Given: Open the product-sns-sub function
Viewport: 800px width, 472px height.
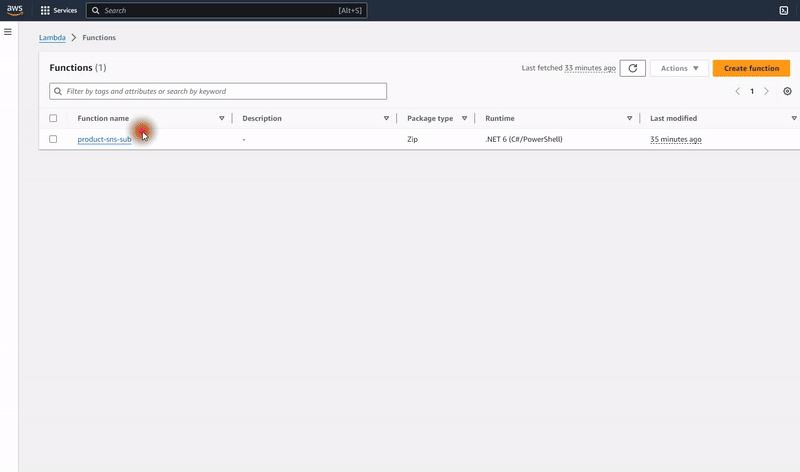Looking at the screenshot, I should coord(104,139).
